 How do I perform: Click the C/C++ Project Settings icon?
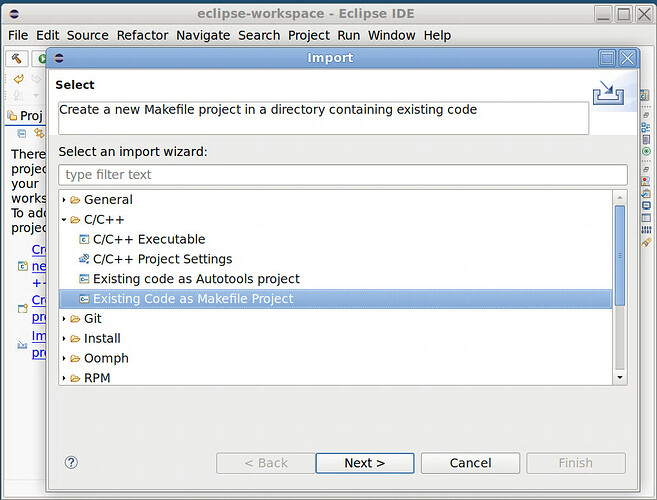click(x=84, y=259)
